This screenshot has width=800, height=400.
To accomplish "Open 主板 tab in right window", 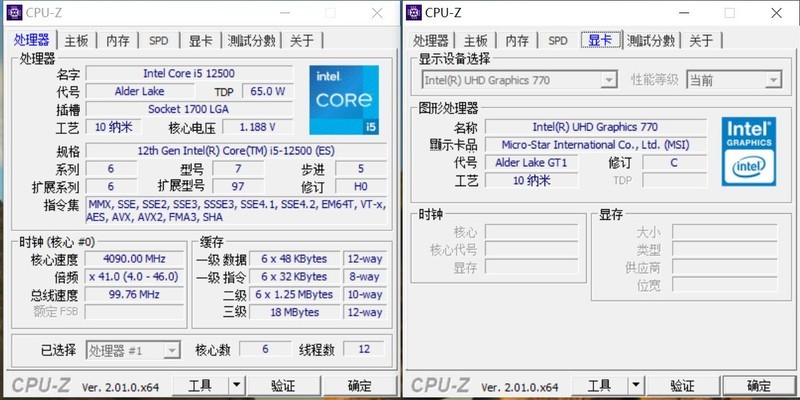I will 476,41.
